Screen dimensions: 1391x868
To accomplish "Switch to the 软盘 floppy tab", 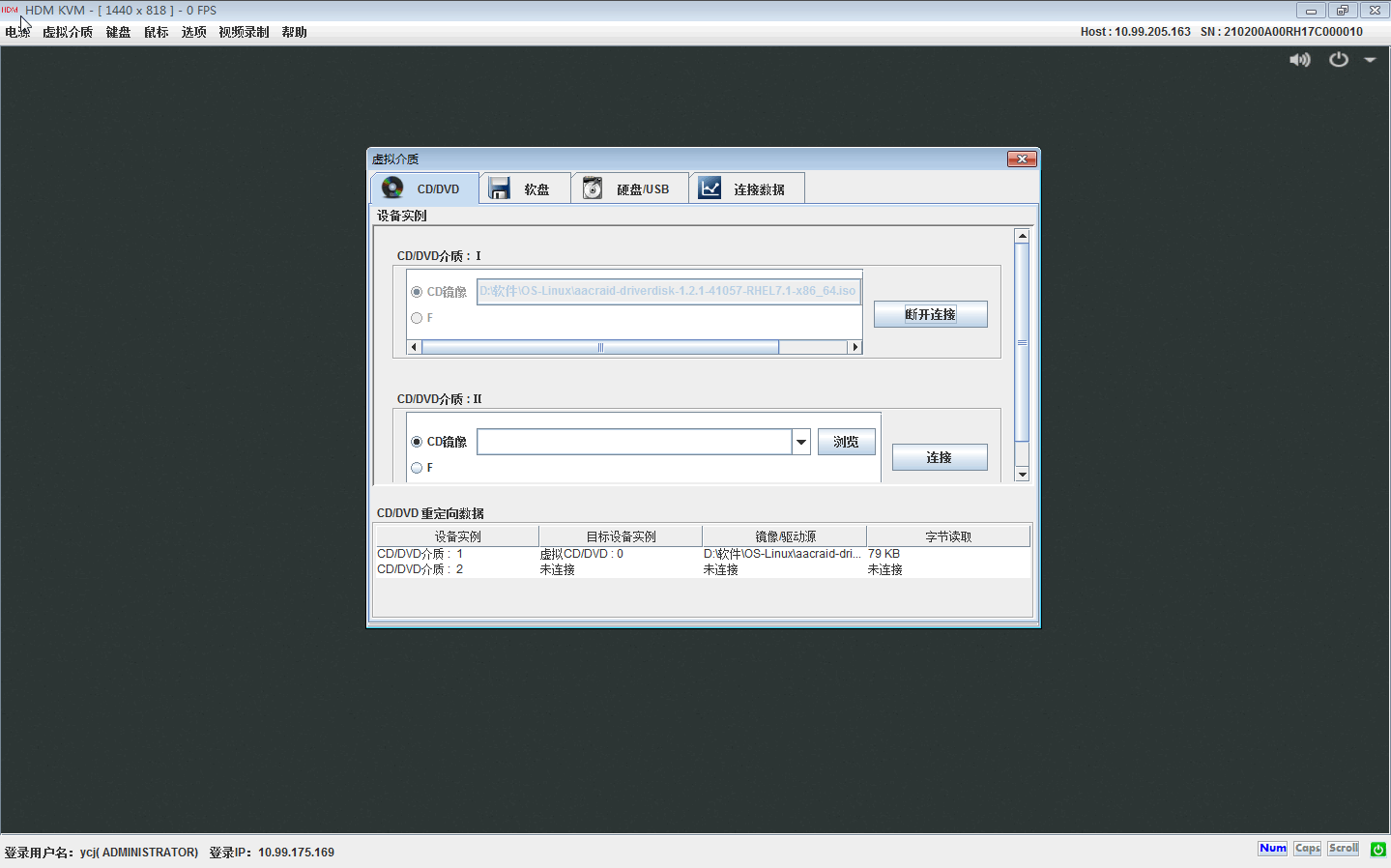I will click(x=525, y=188).
